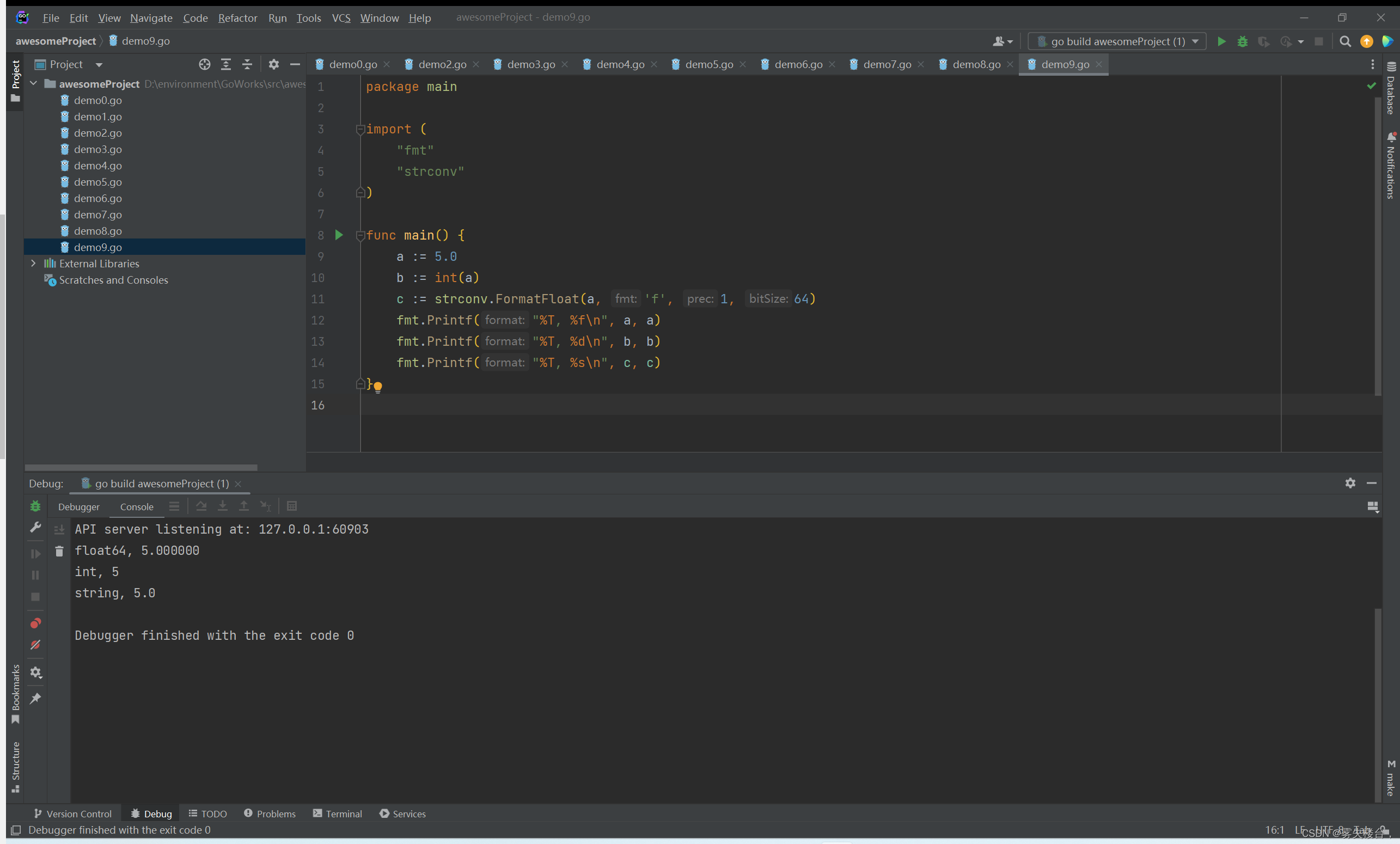
Task: Click the intention lightbulb on line 15
Action: click(378, 387)
